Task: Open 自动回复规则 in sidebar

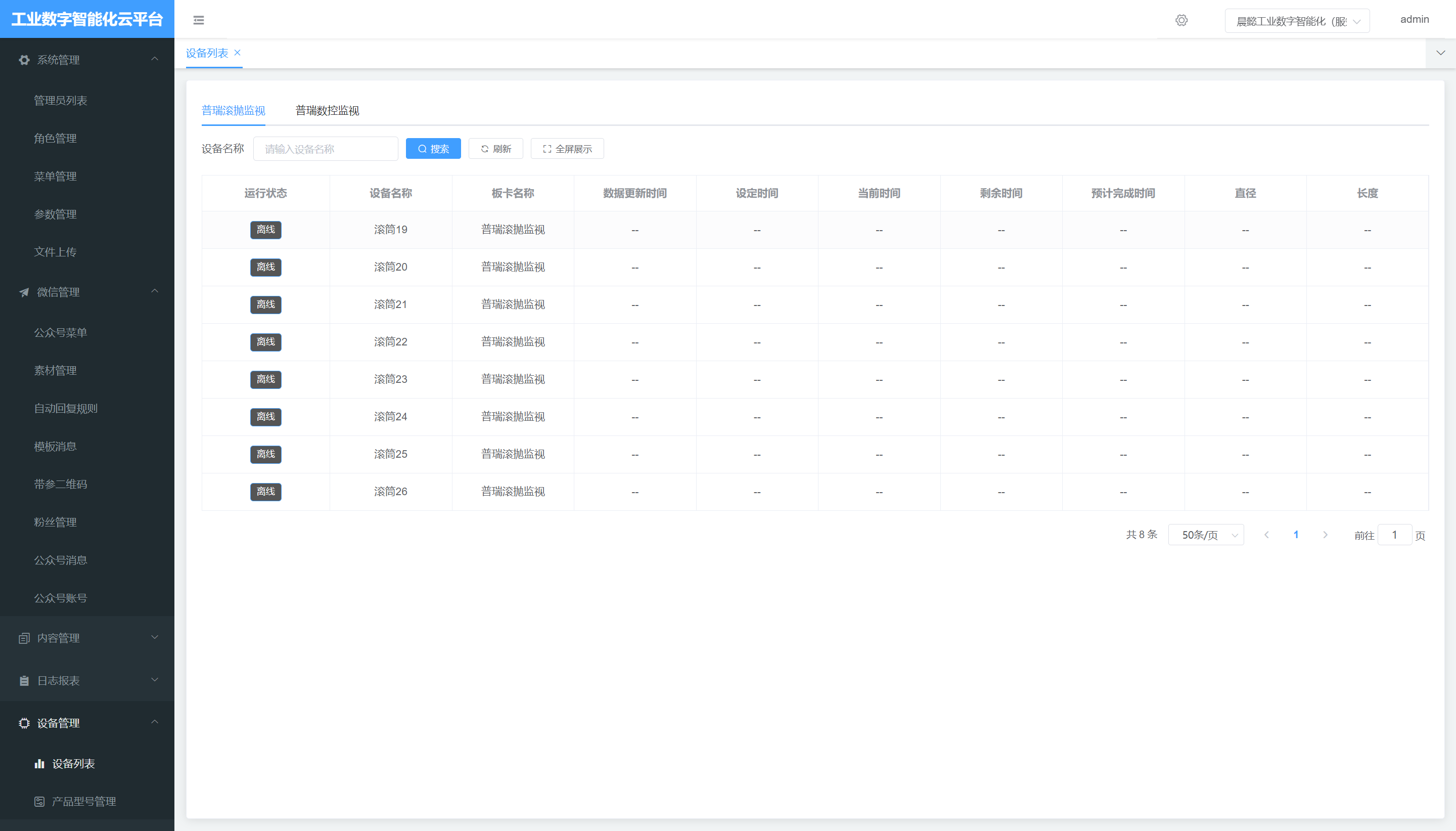Action: point(66,408)
